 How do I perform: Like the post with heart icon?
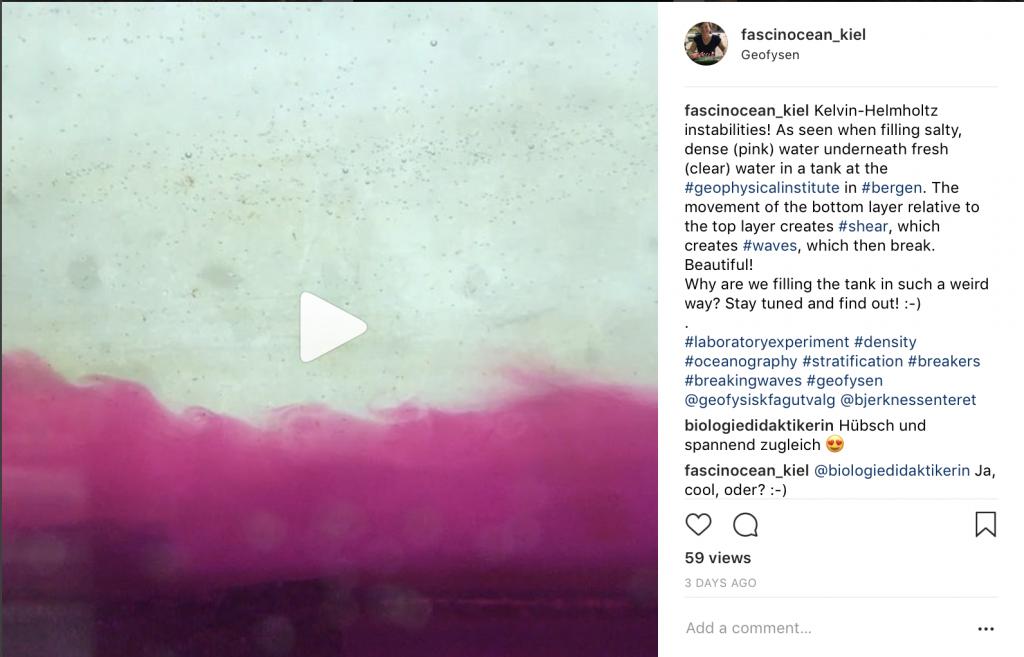point(698,524)
